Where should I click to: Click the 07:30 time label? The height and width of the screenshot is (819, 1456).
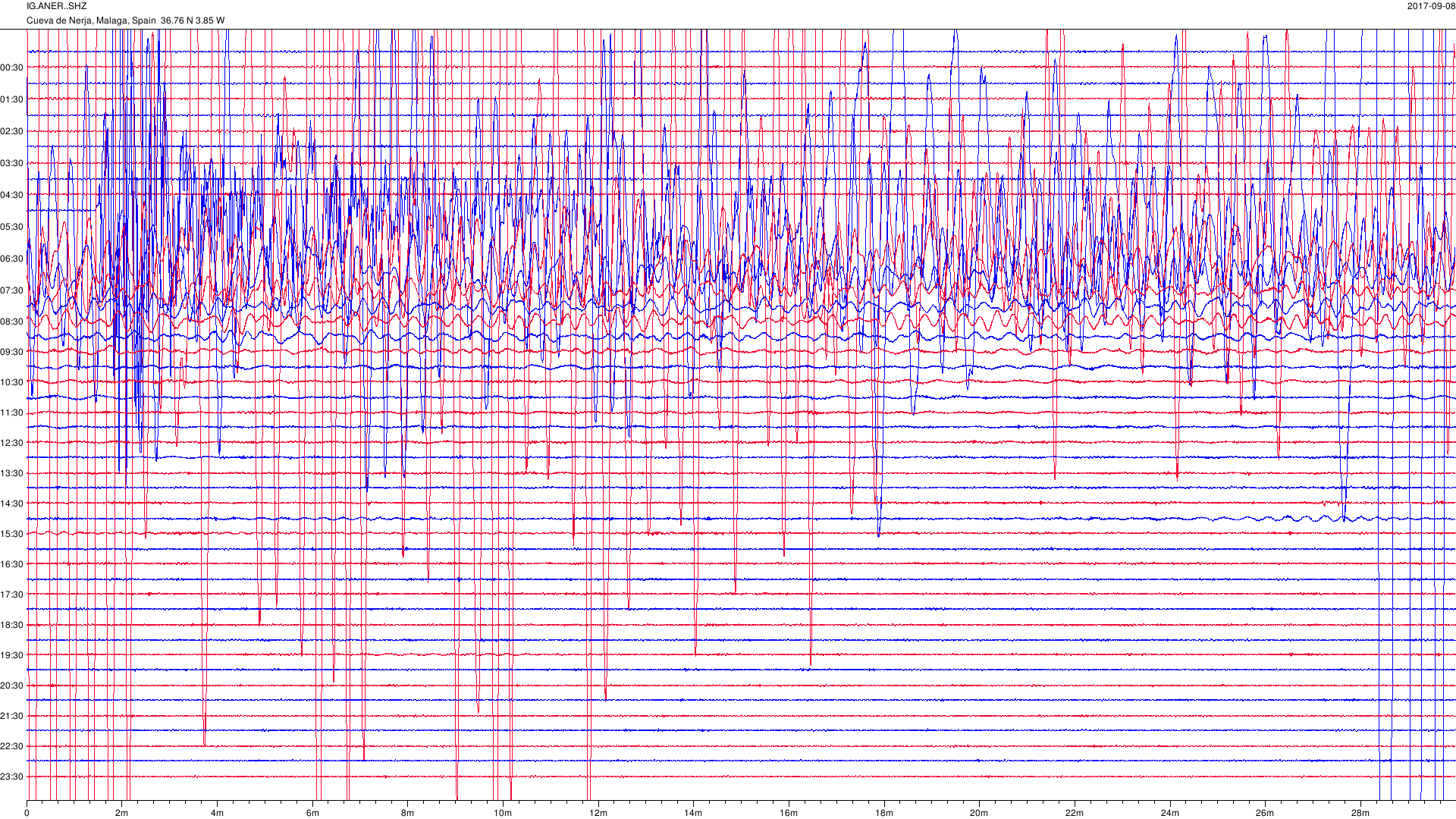(x=12, y=290)
